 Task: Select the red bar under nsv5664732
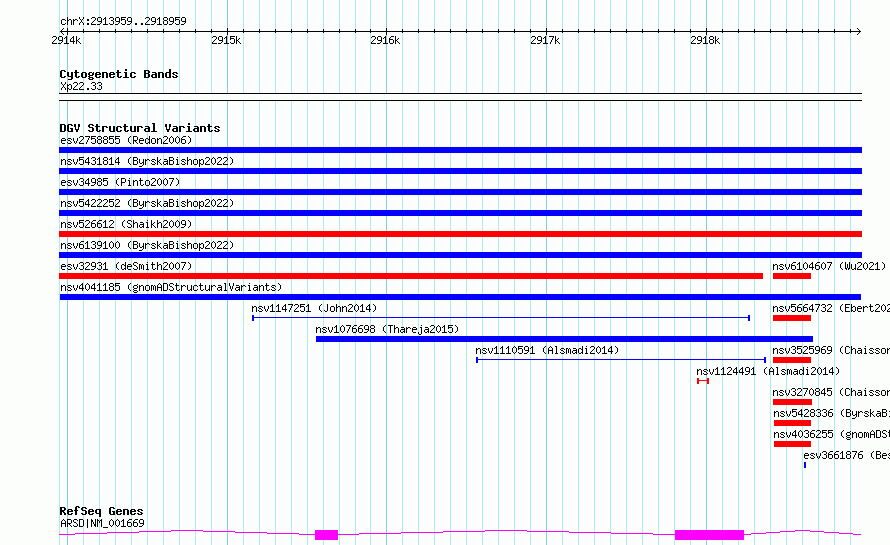pos(792,318)
